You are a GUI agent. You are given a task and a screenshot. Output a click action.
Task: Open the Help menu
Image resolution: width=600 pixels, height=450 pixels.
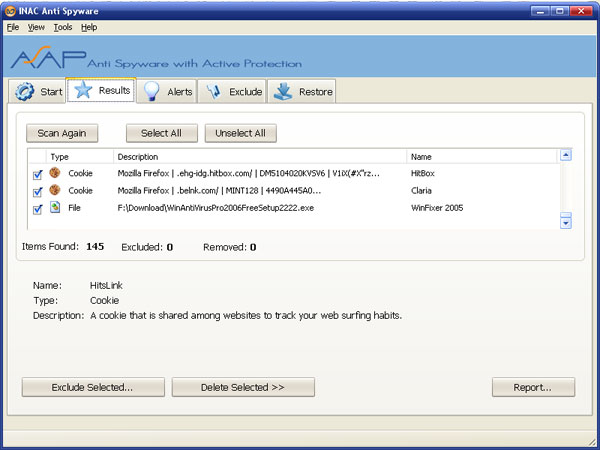(89, 28)
